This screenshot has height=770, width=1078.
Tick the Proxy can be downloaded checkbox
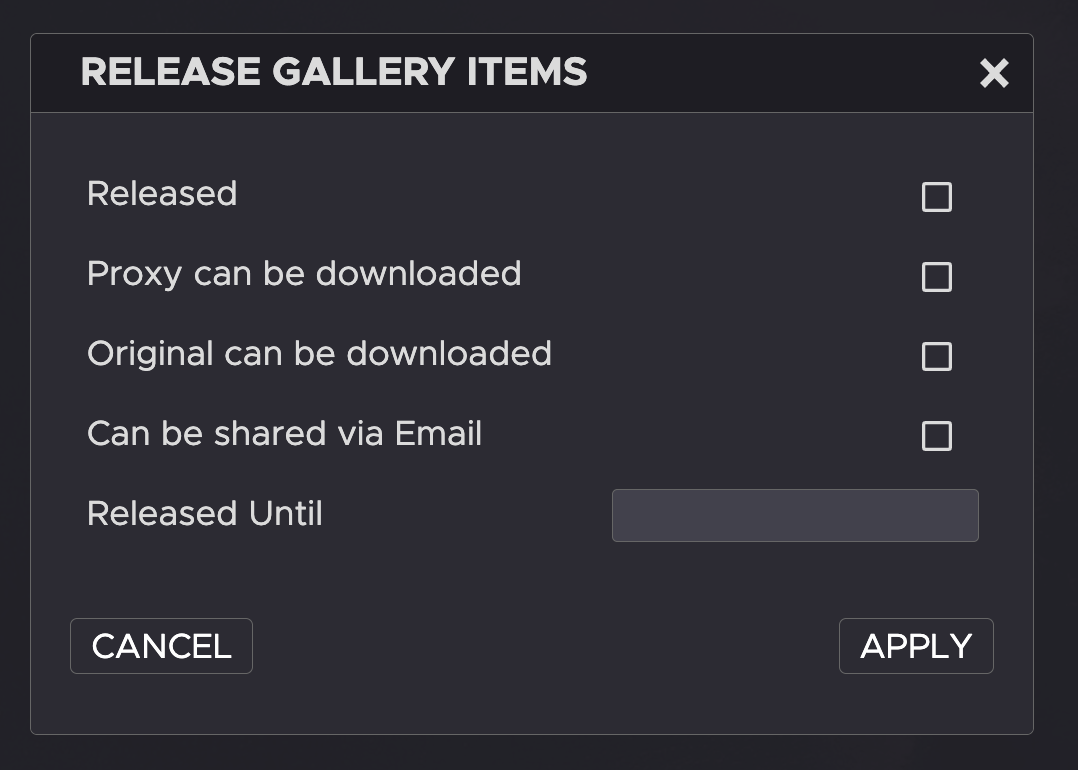tap(936, 277)
